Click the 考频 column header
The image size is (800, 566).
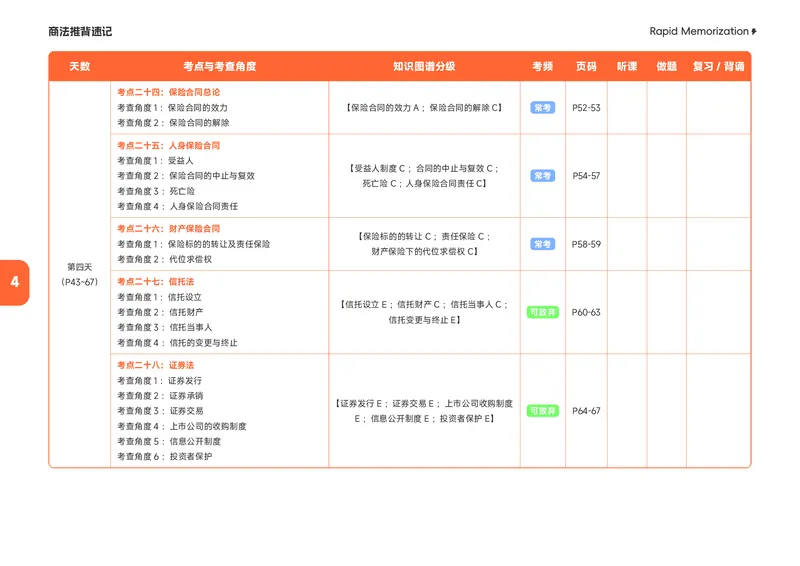click(542, 66)
